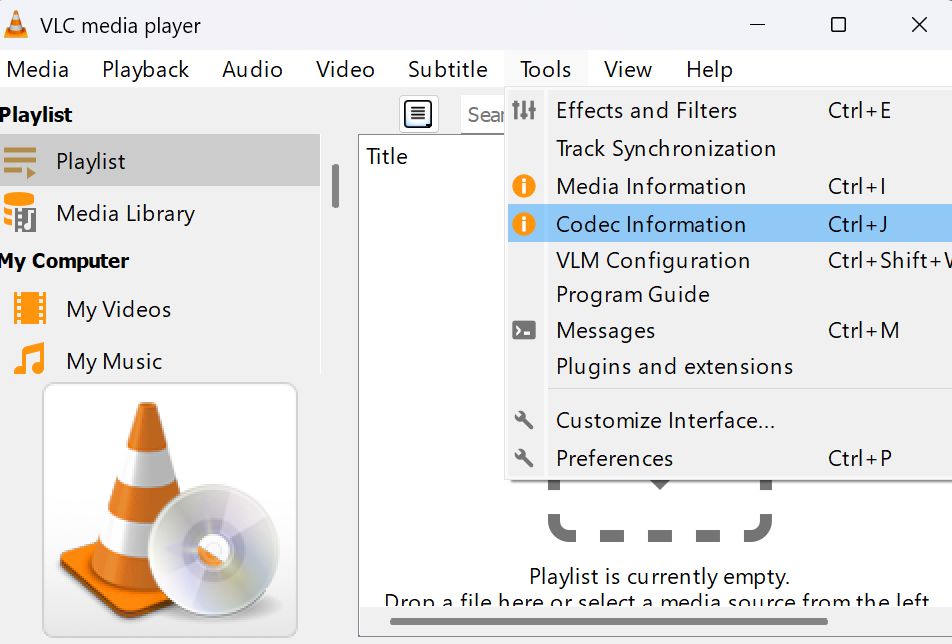Viewport: 952px width, 644px height.
Task: Open the Media menu
Action: point(38,69)
